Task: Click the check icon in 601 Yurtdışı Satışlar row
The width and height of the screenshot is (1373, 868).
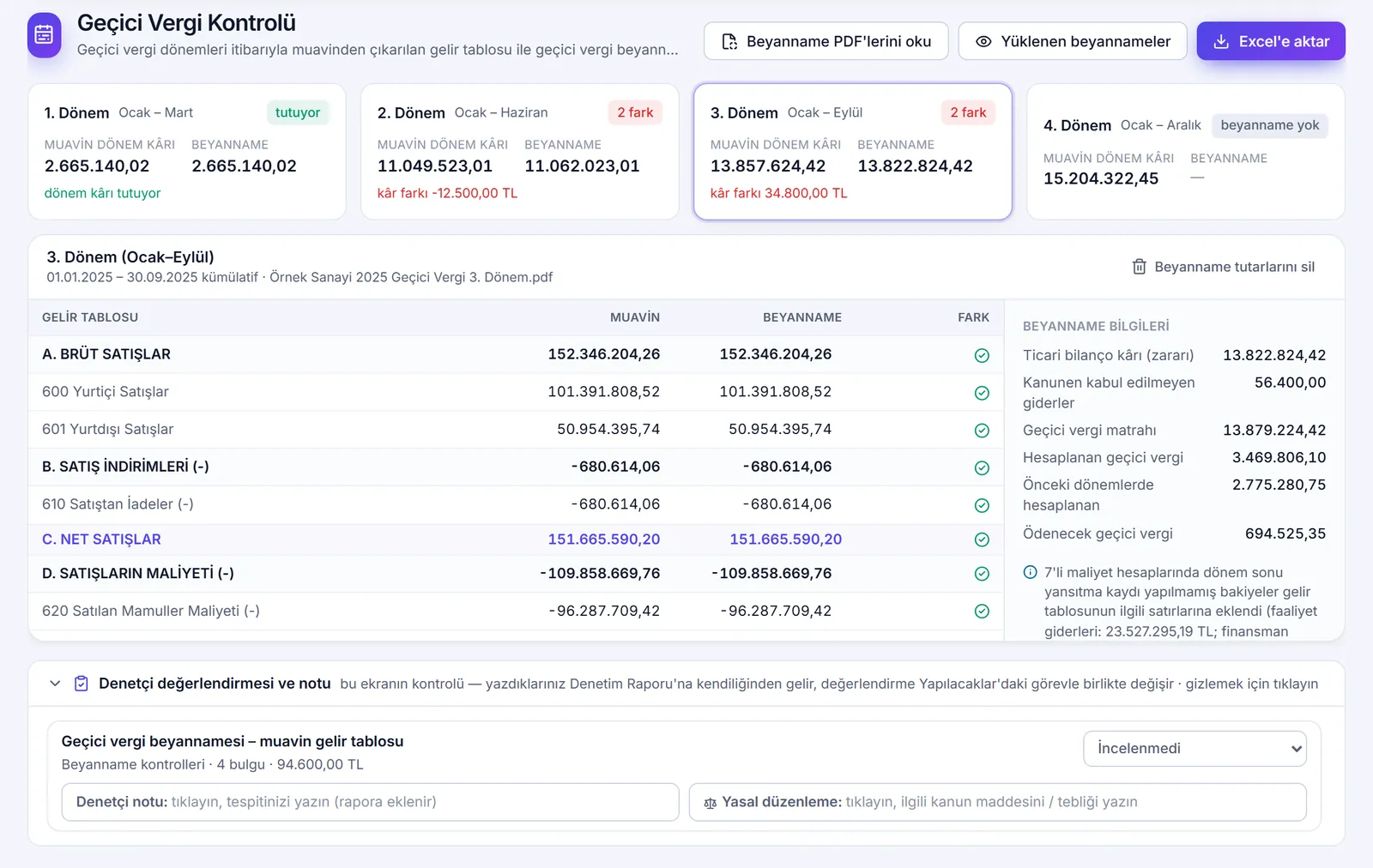Action: click(x=982, y=431)
